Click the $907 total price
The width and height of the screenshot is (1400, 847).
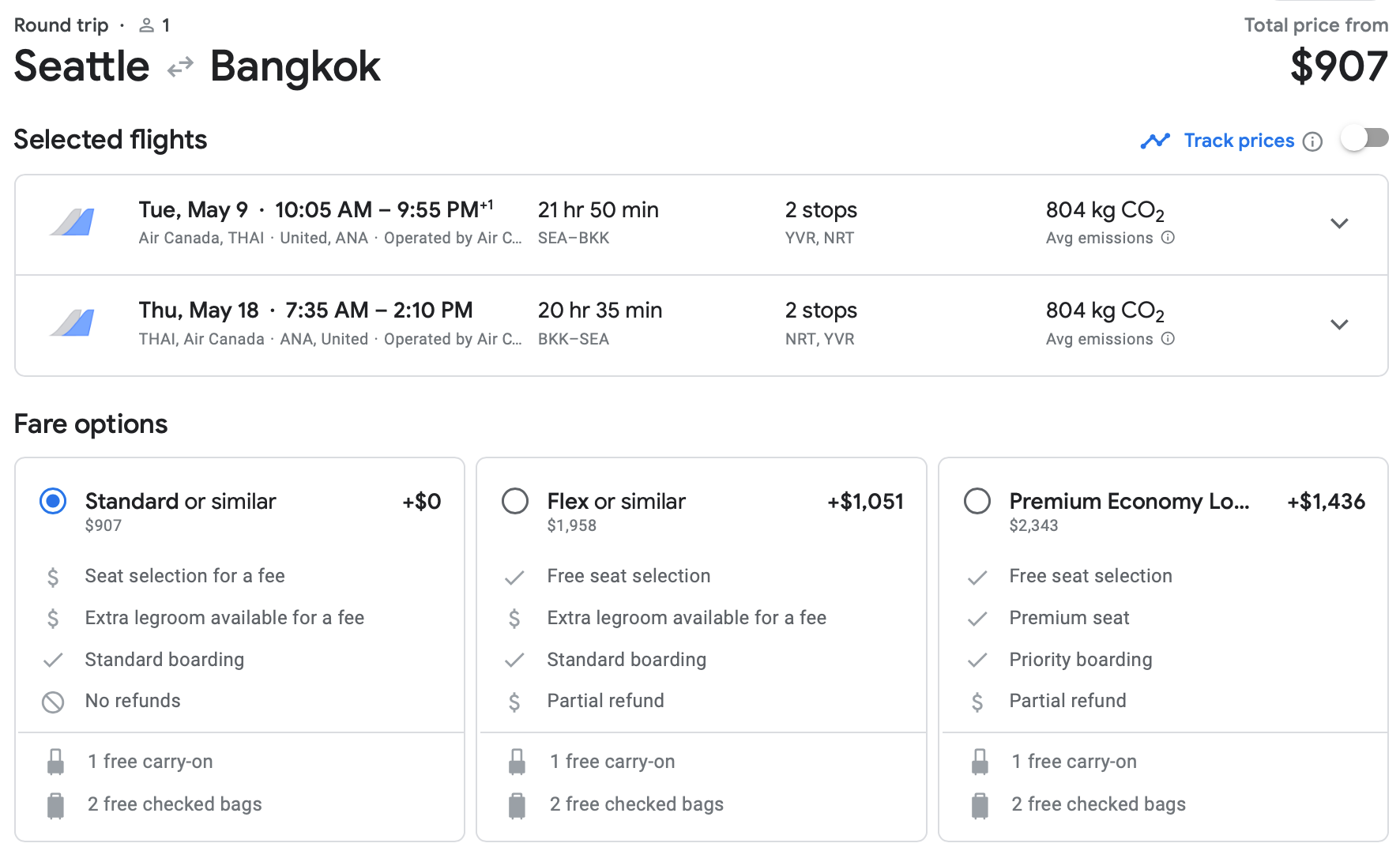coord(1338,66)
